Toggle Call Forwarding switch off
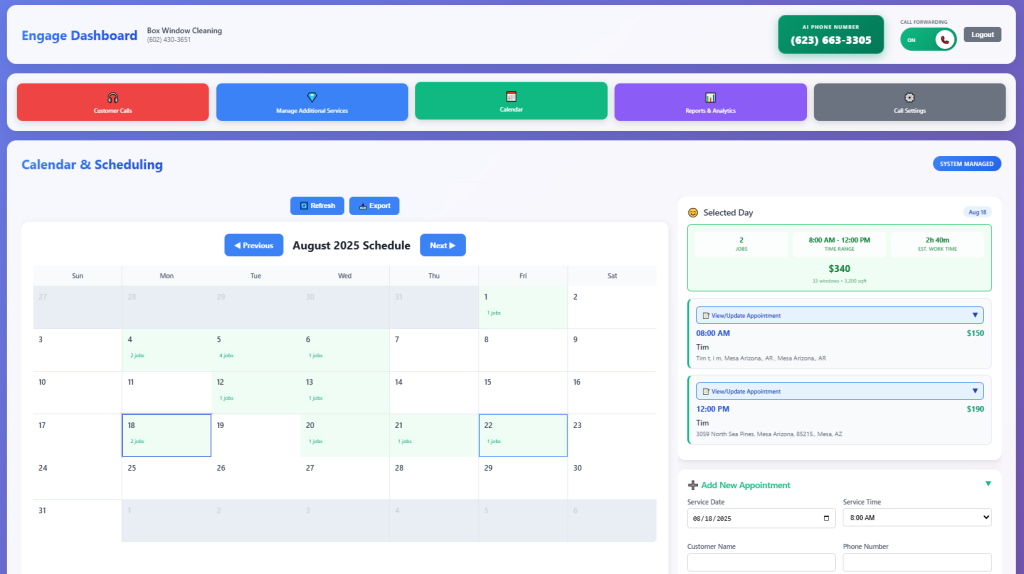 (928, 39)
